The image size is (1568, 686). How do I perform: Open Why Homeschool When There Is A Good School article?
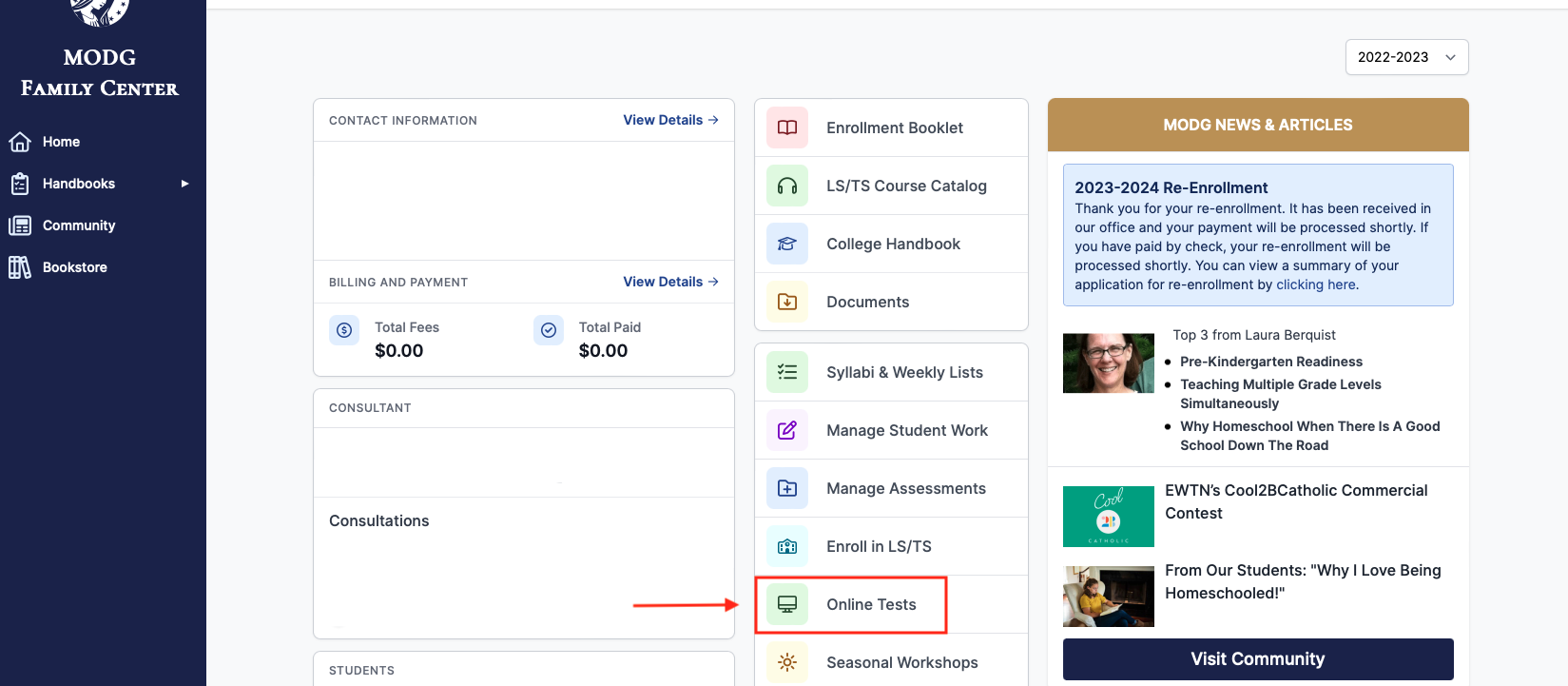pyautogui.click(x=1310, y=436)
